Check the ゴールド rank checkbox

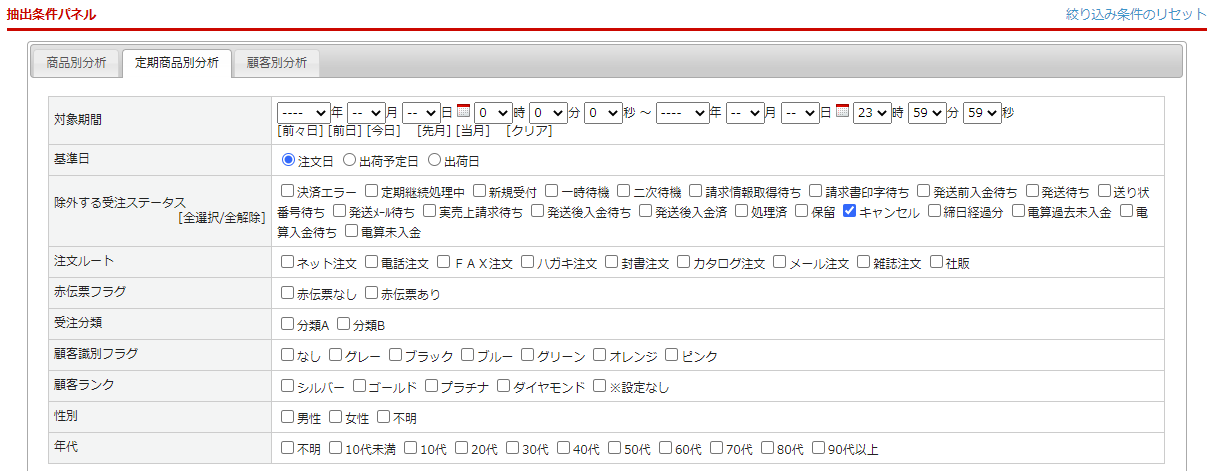360,386
